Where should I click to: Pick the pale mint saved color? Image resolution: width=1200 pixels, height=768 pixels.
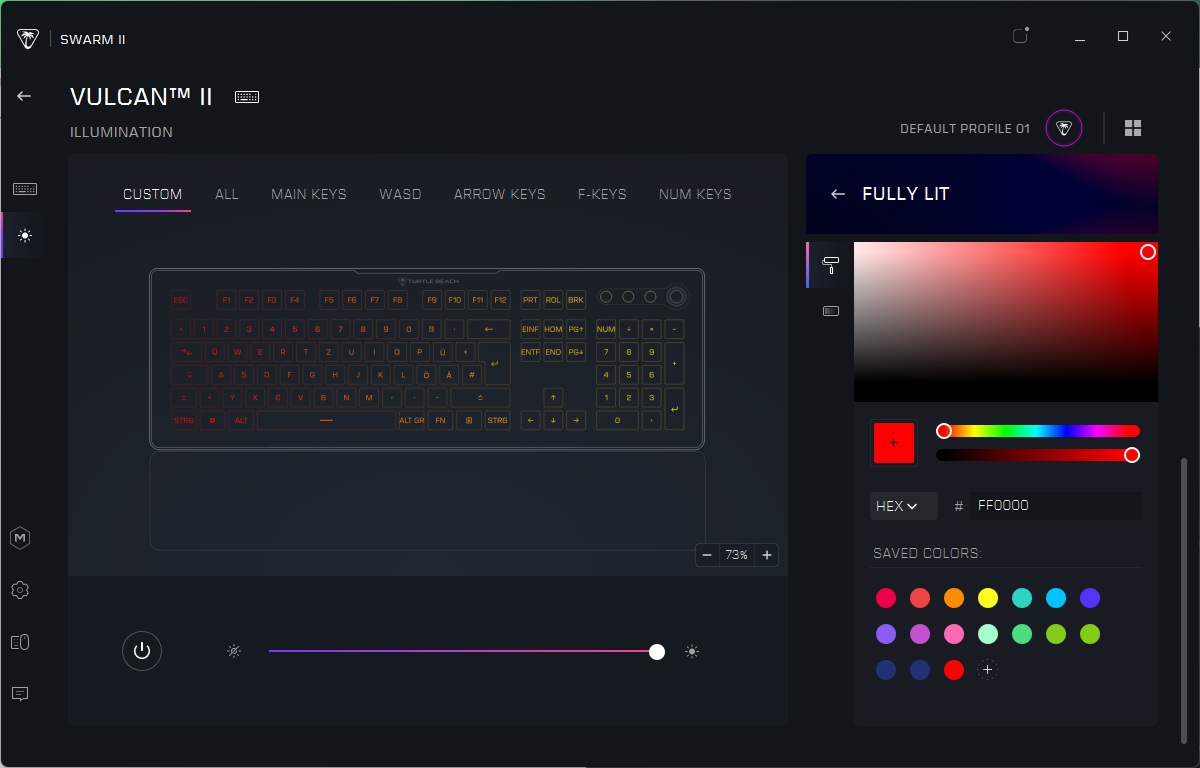pos(988,634)
